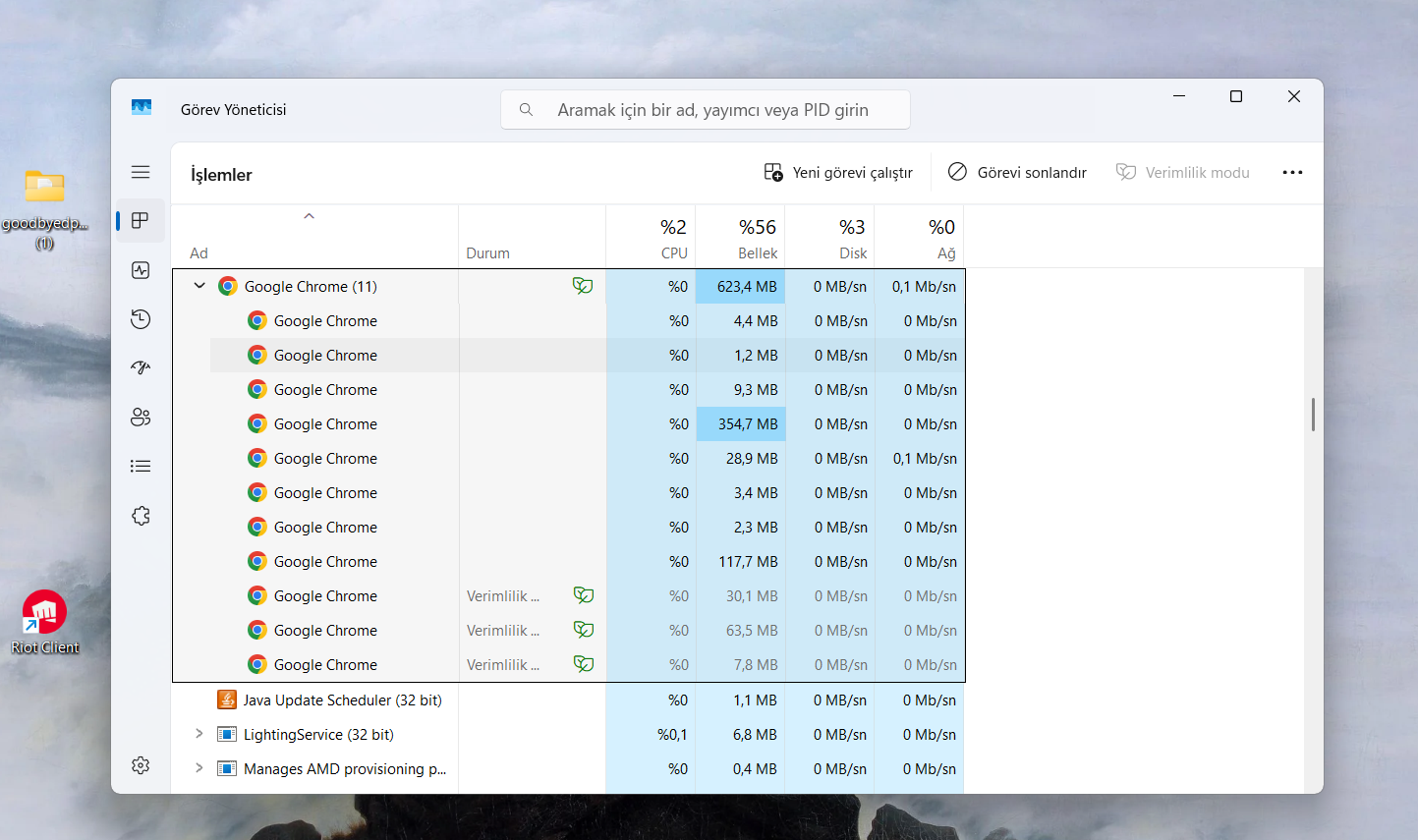Sort processes by the Ad column header
Screen dimensions: 1418x840
pos(315,237)
